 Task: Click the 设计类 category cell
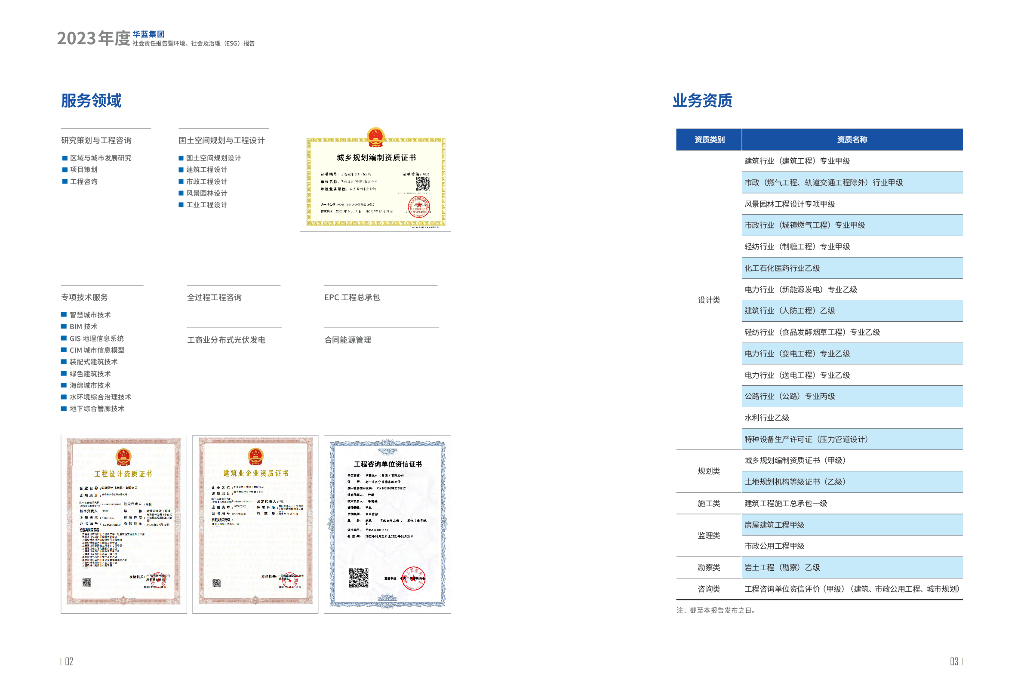coord(708,300)
